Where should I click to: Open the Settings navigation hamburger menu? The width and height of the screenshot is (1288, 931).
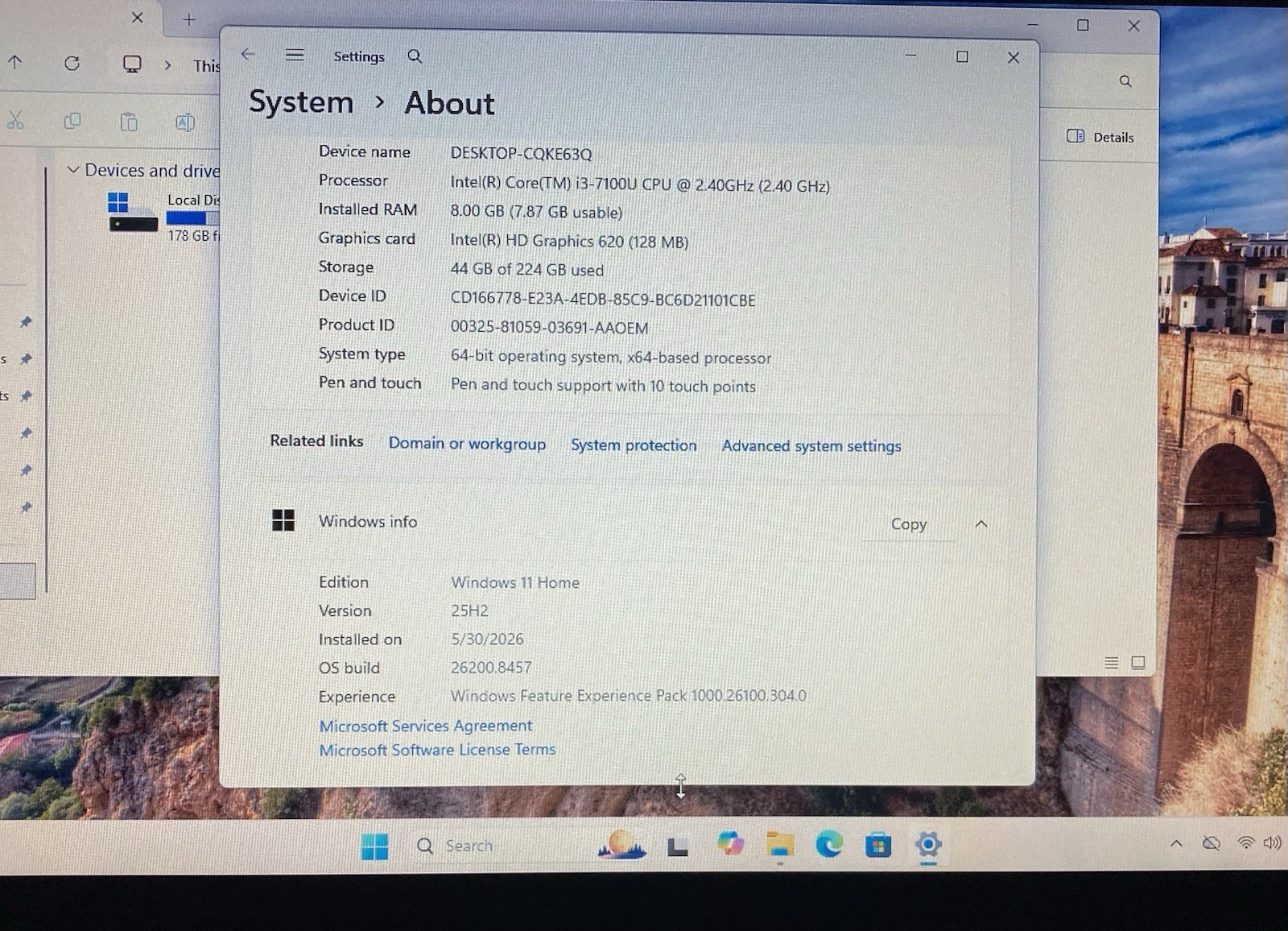295,55
